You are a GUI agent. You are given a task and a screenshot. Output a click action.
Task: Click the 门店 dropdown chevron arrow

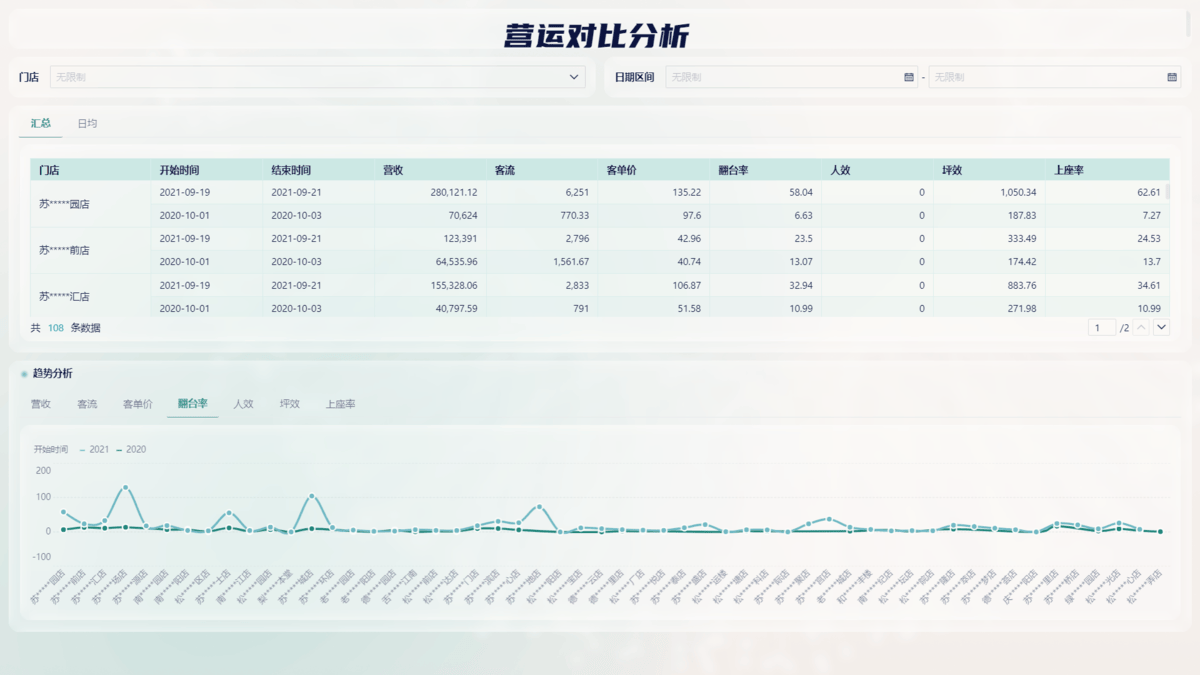point(574,77)
